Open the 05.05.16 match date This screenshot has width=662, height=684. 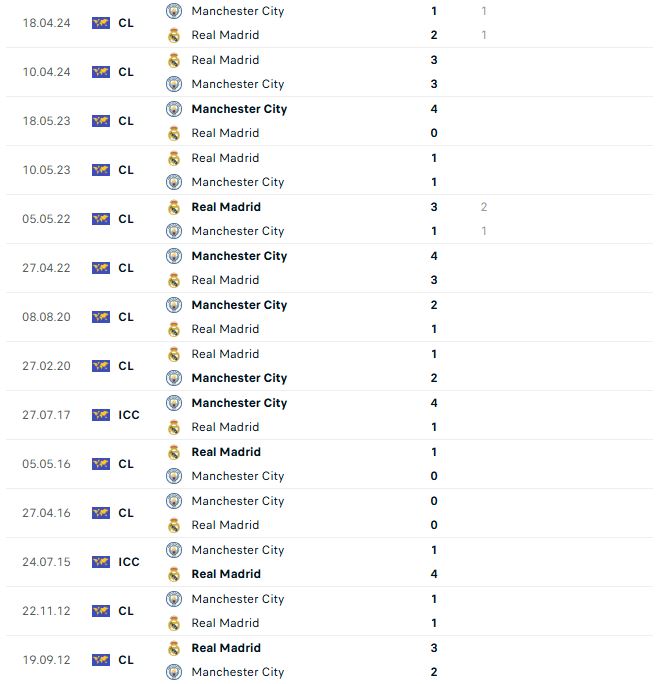click(x=46, y=464)
